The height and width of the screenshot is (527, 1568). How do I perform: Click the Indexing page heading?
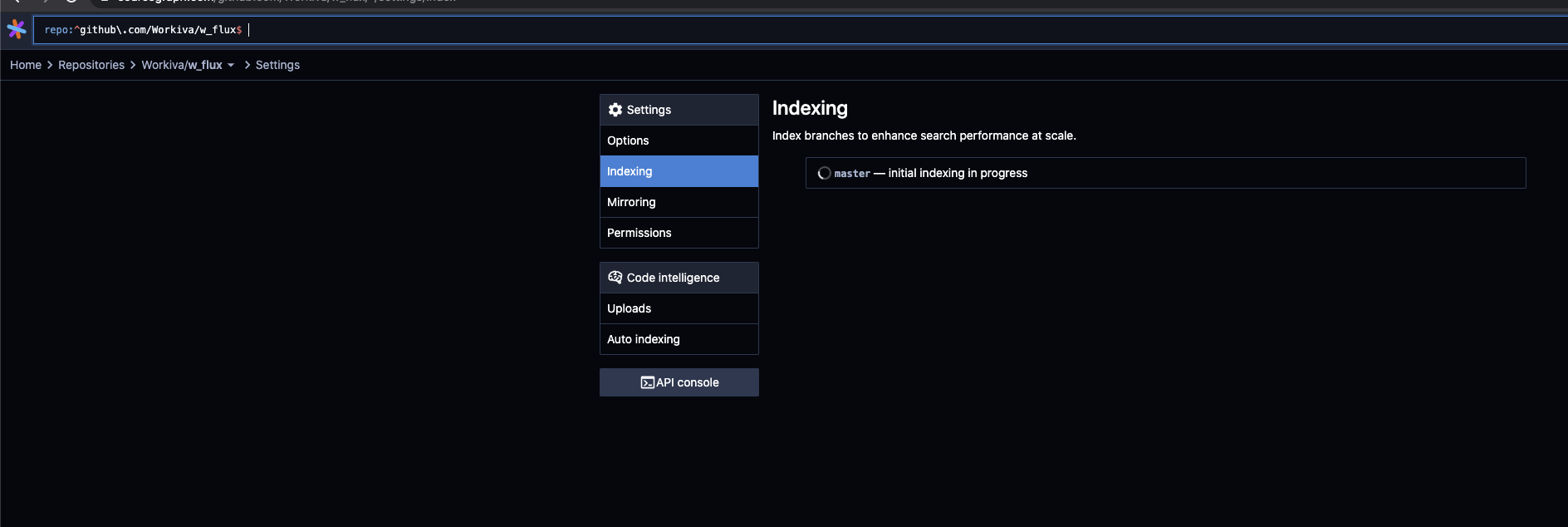810,108
